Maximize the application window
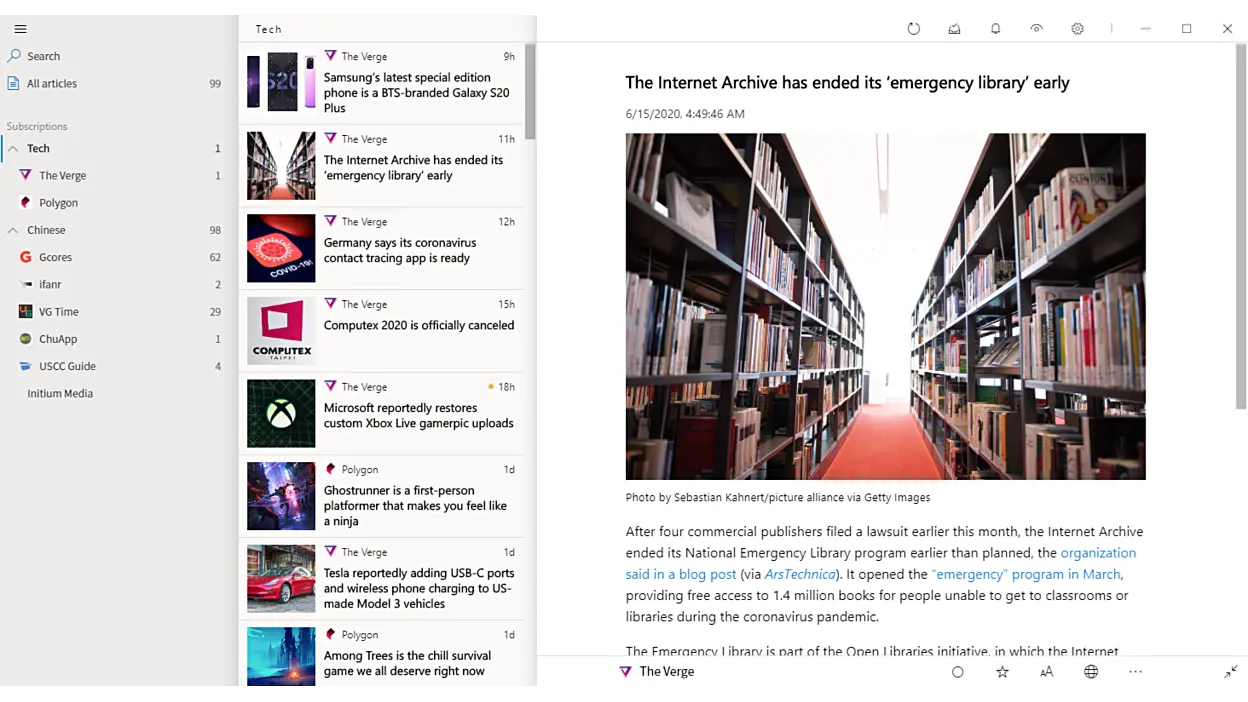Image resolution: width=1248 pixels, height=702 pixels. (1186, 29)
